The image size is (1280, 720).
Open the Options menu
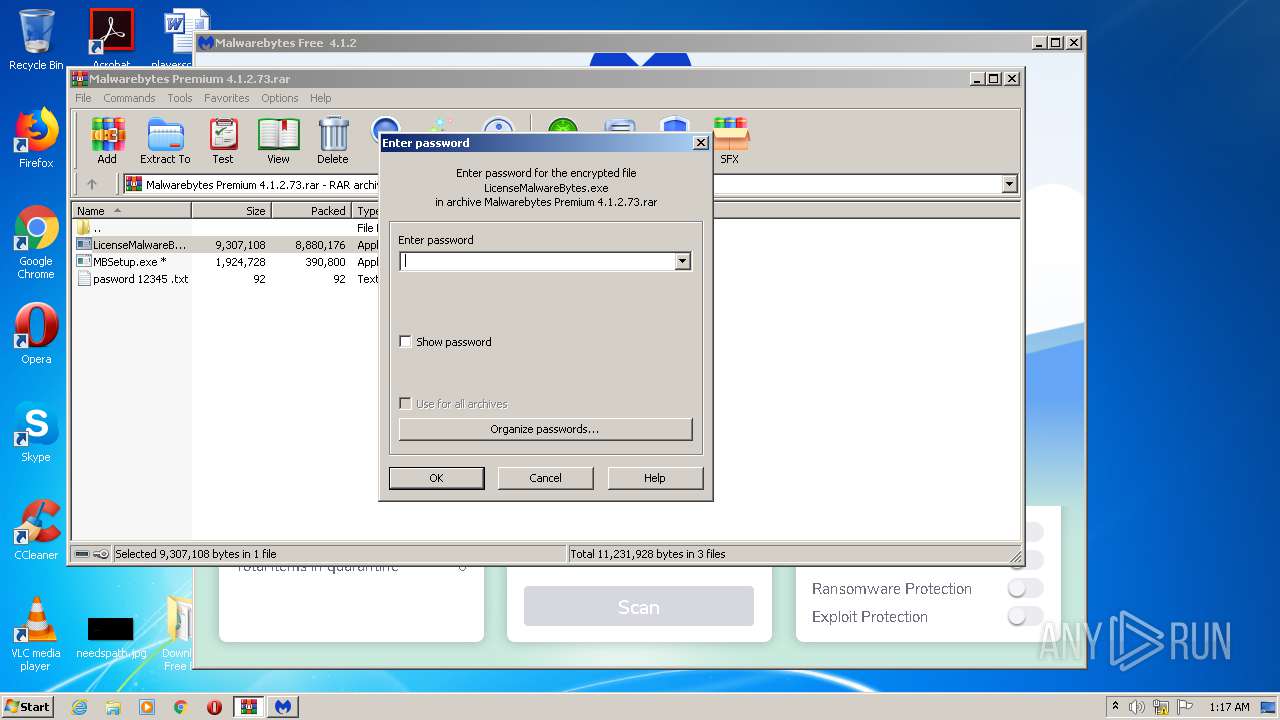(280, 98)
